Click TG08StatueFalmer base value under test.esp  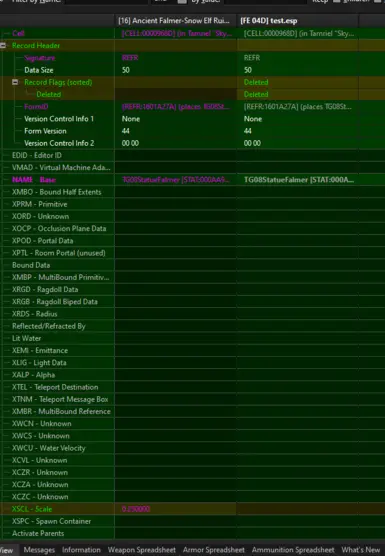click(x=297, y=180)
